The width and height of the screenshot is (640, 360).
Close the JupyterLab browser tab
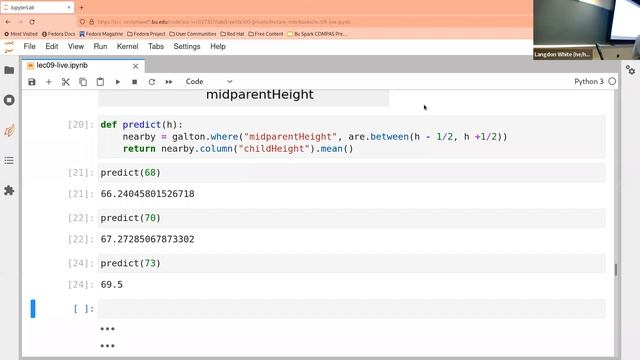[69, 7]
